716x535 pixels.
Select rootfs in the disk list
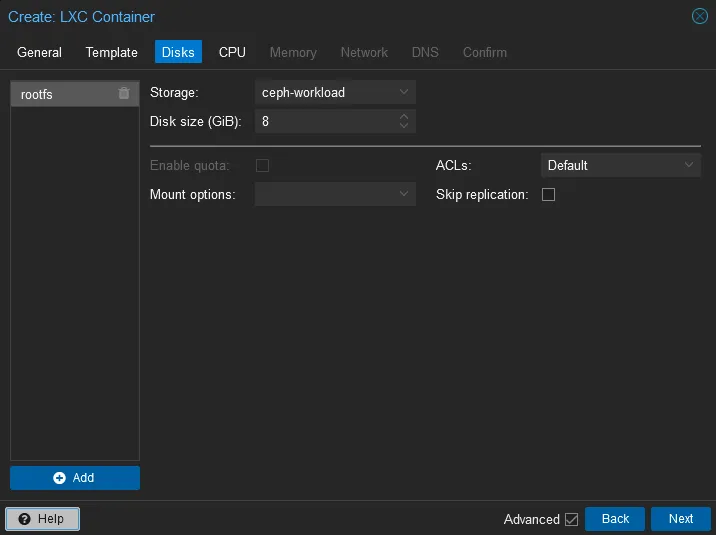pyautogui.click(x=60, y=95)
